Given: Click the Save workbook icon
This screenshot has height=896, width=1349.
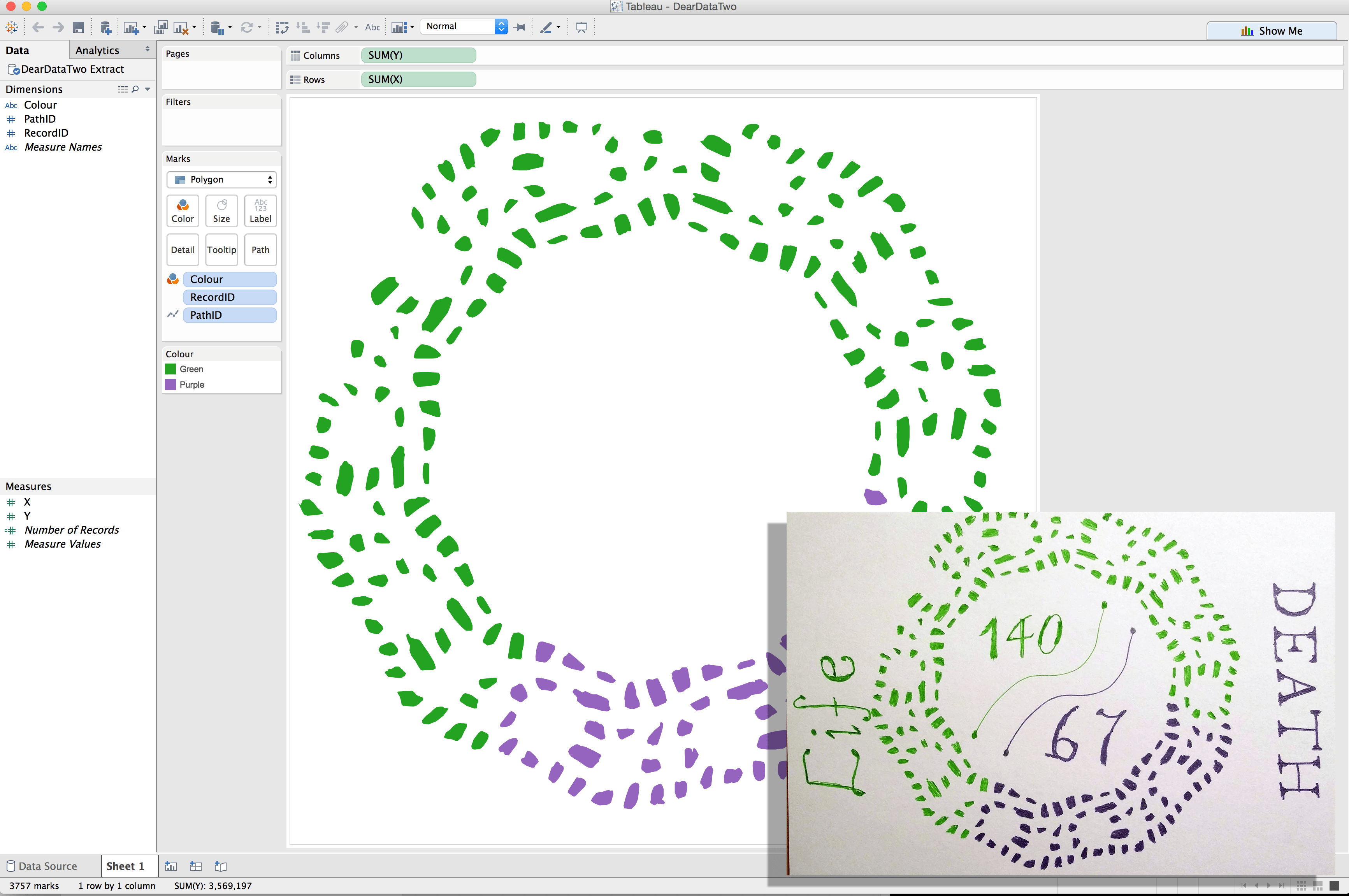Looking at the screenshot, I should (x=79, y=27).
